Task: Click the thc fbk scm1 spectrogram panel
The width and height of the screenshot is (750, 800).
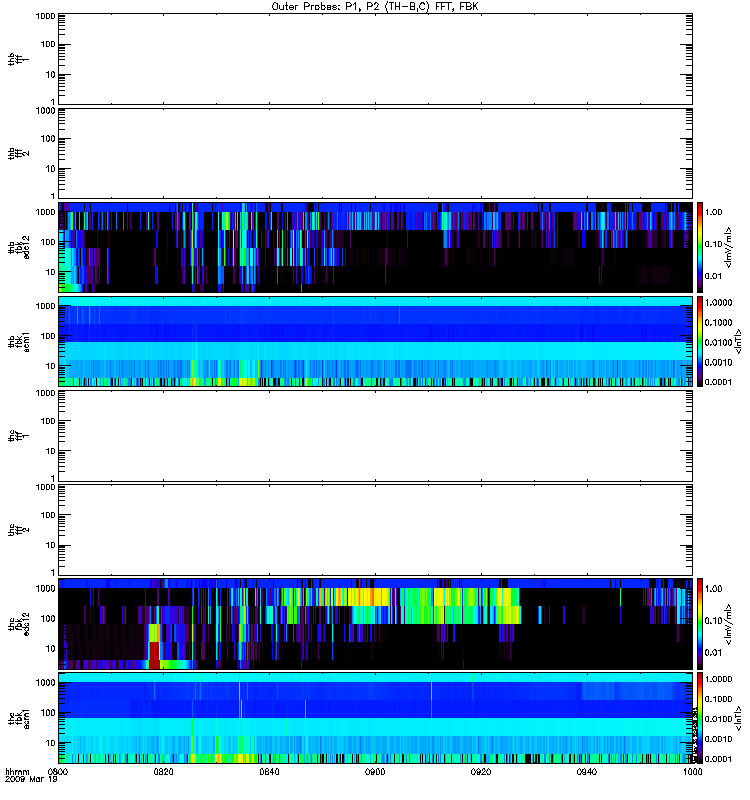Action: pos(375,718)
